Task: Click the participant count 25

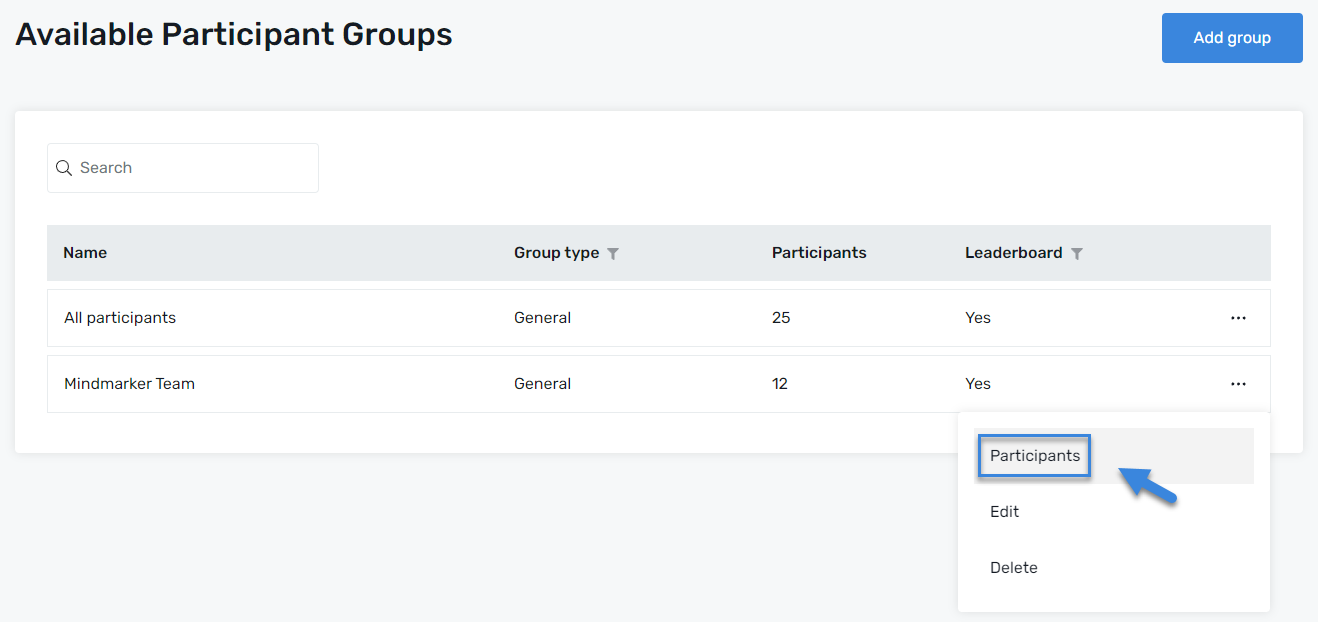Action: point(781,318)
